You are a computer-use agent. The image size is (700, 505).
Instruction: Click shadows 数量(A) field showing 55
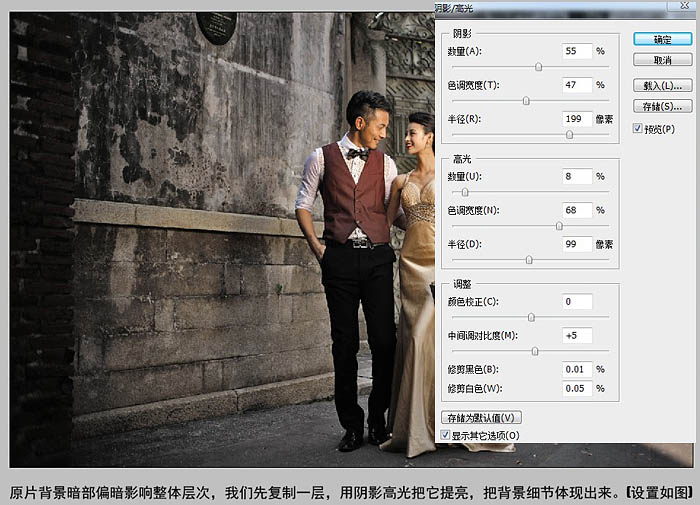pyautogui.click(x=577, y=51)
